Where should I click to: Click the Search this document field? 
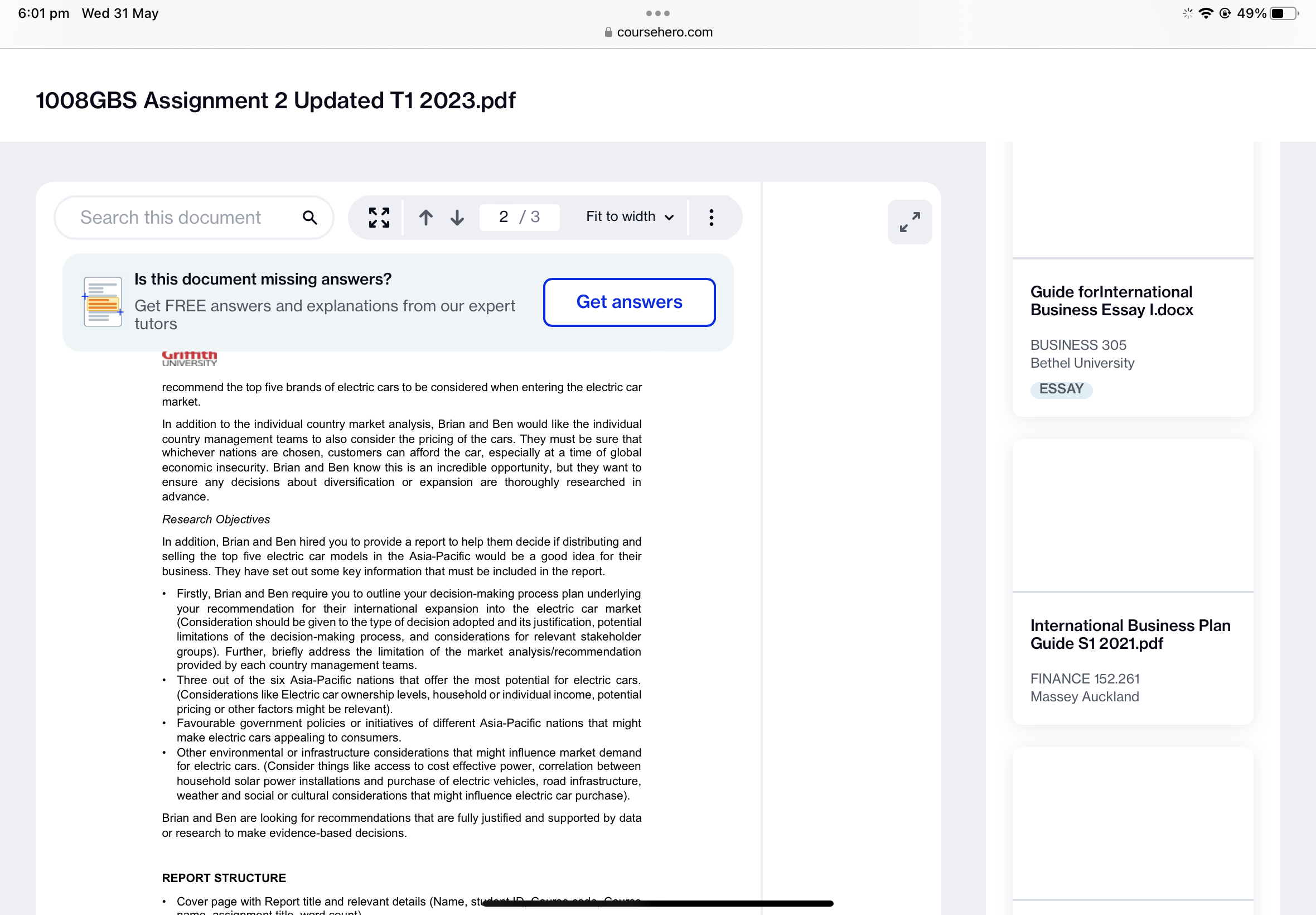tap(171, 217)
